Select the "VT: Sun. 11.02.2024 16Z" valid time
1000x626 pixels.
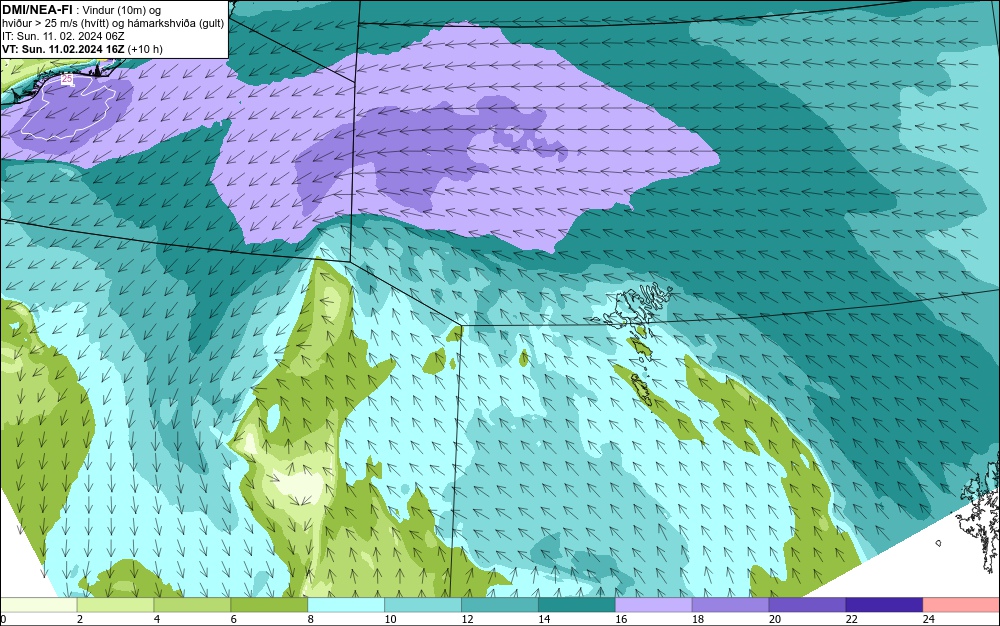point(63,49)
